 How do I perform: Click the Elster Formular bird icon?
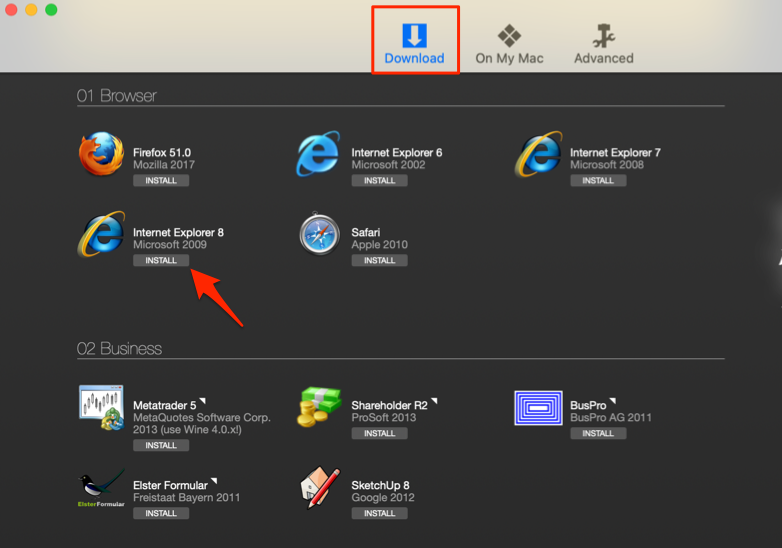101,488
